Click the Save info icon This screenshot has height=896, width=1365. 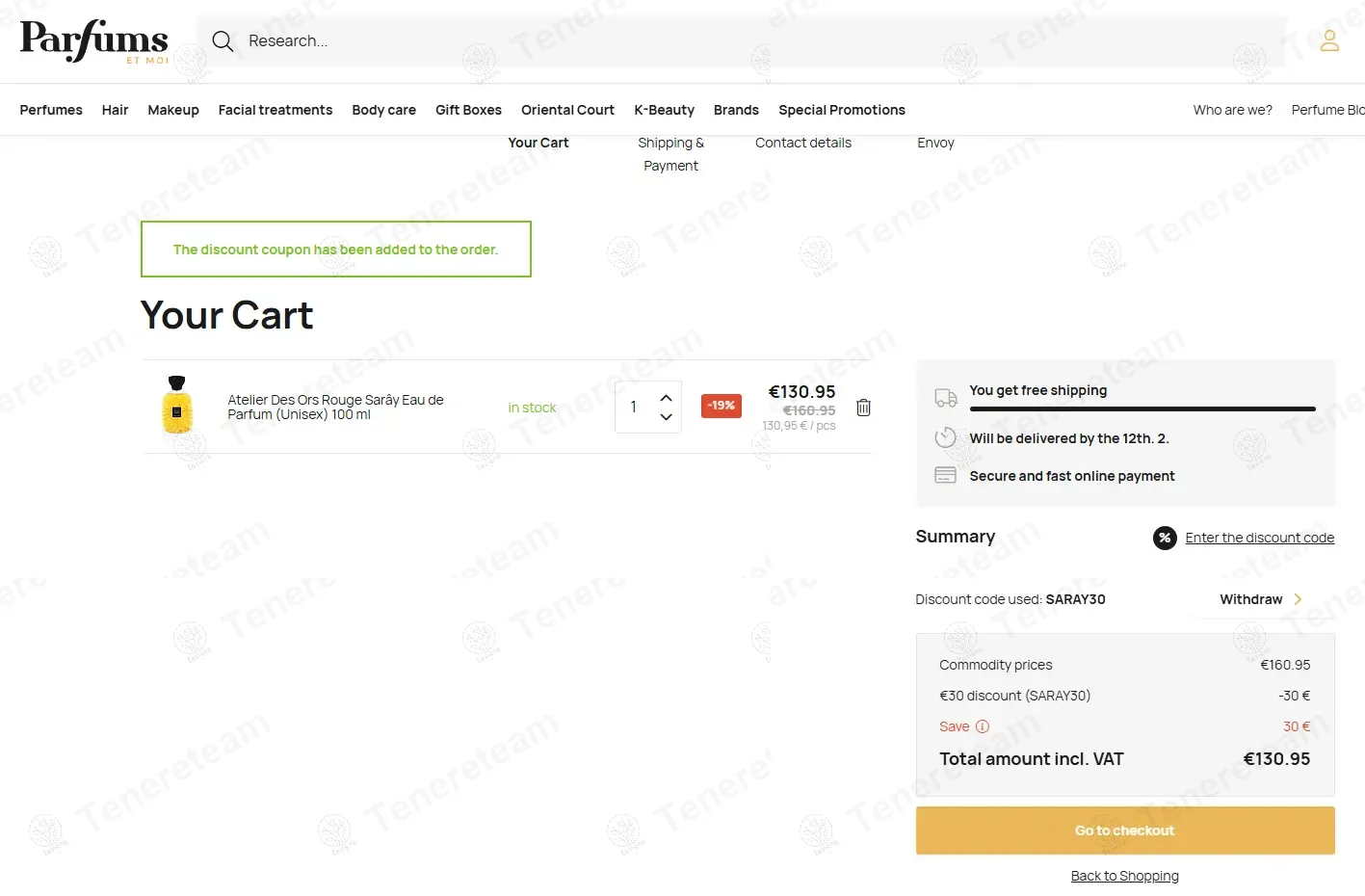[x=983, y=726]
